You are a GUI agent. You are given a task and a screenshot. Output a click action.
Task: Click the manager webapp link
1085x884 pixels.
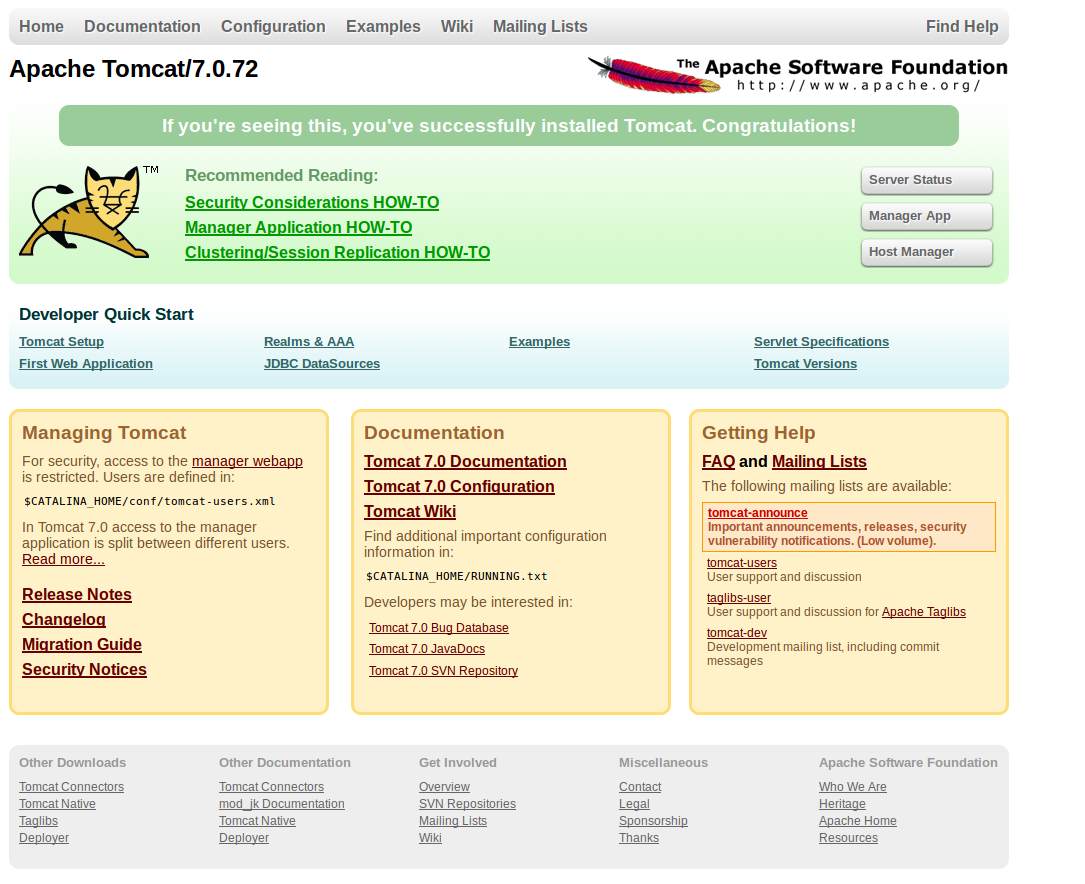247,461
